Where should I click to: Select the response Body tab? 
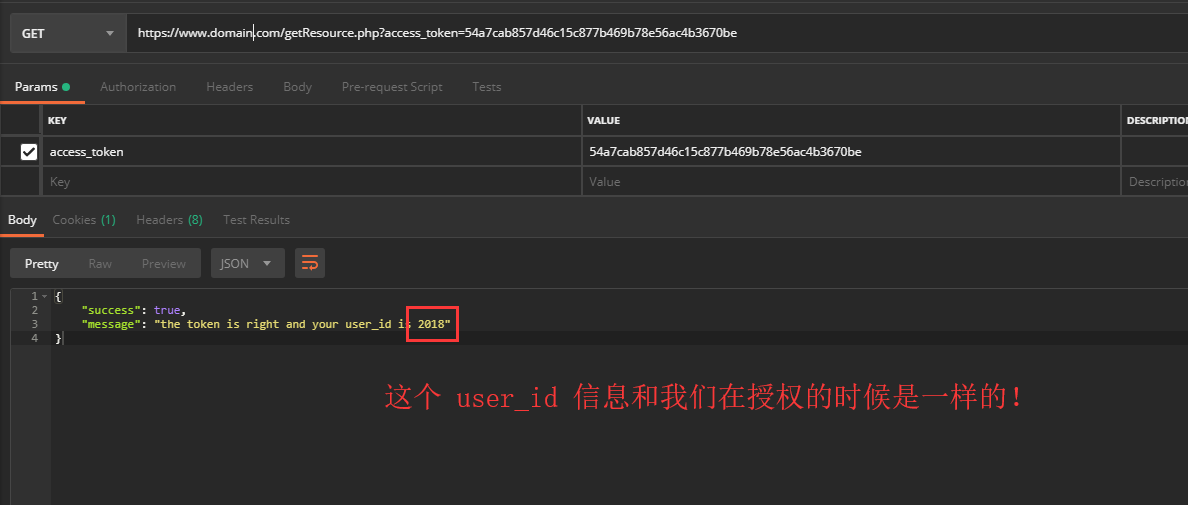pos(22,220)
